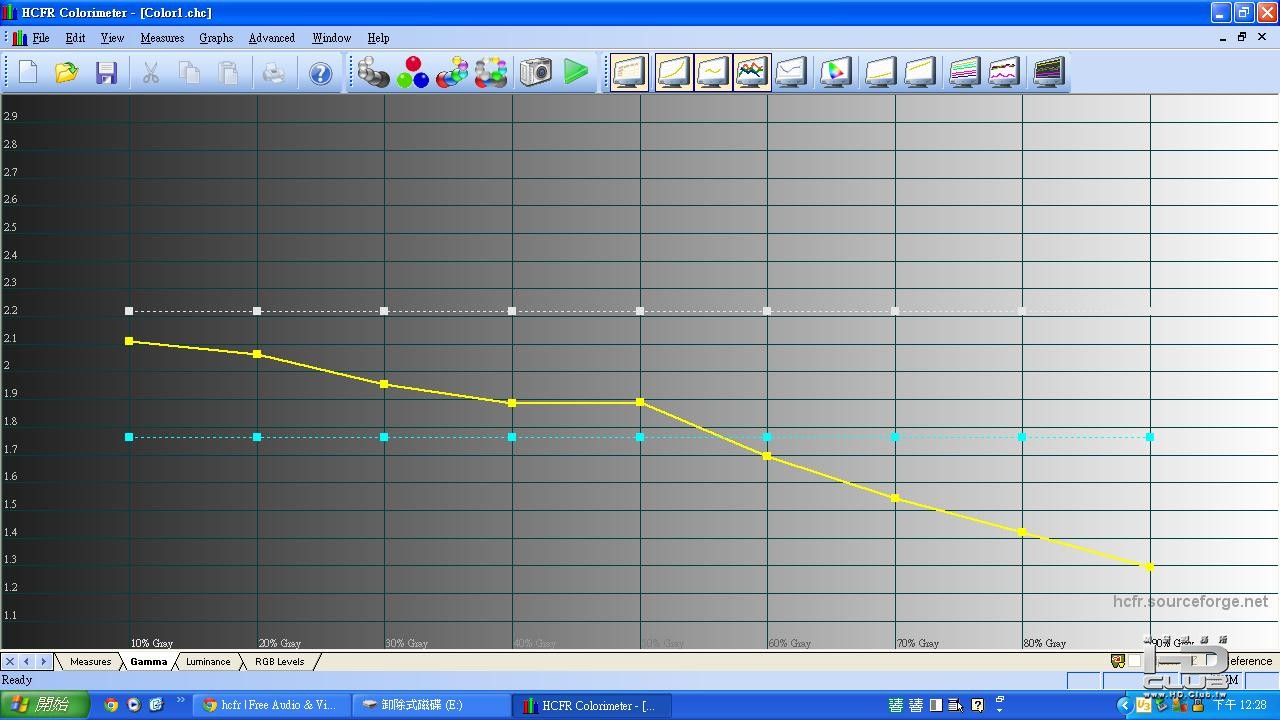The width and height of the screenshot is (1280, 720).
Task: Toggle the color temperature view monitor icon
Action: [x=791, y=72]
